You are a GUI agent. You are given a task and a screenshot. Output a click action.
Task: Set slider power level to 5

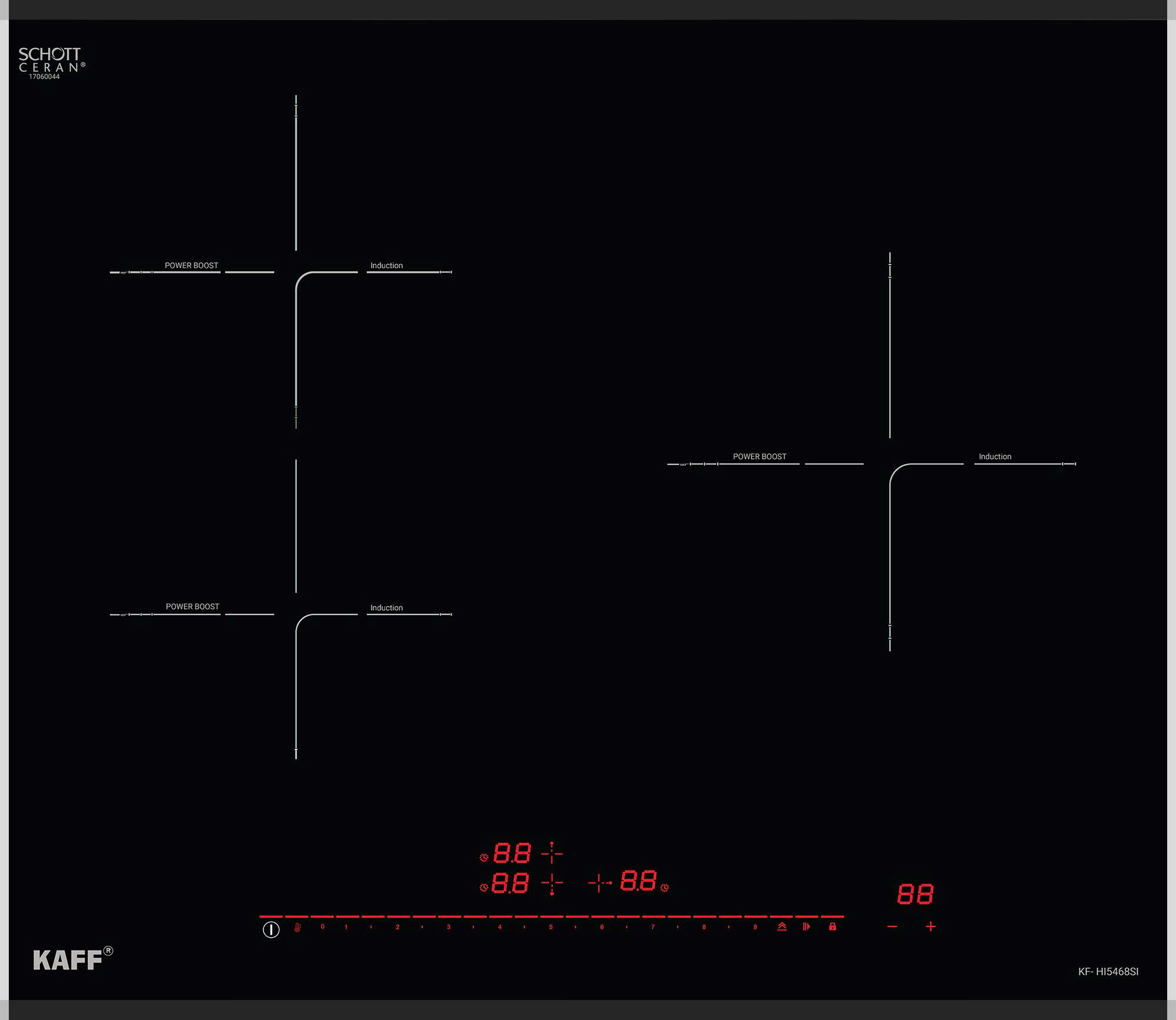(551, 927)
